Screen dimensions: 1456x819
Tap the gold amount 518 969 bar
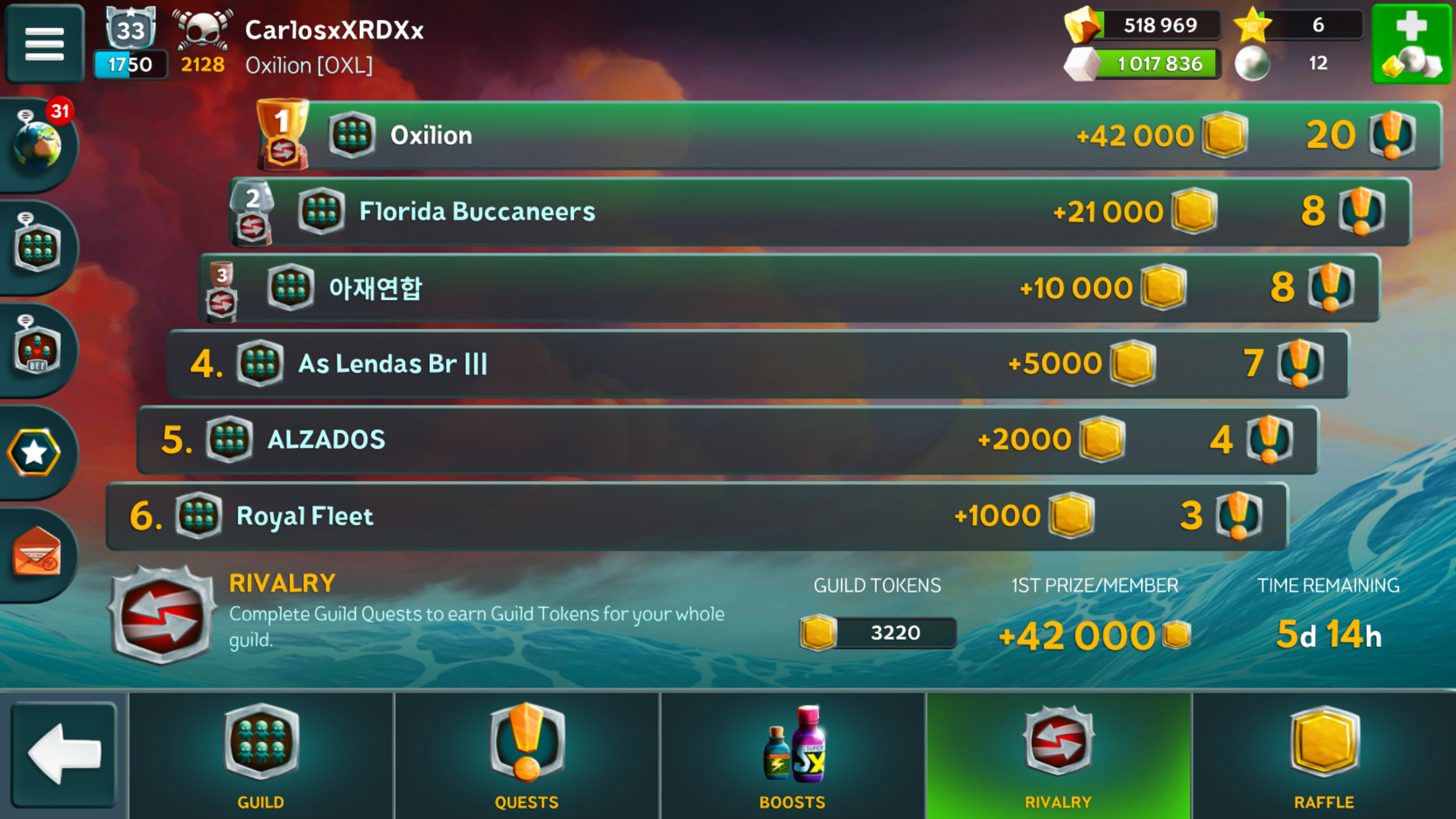click(x=1143, y=25)
